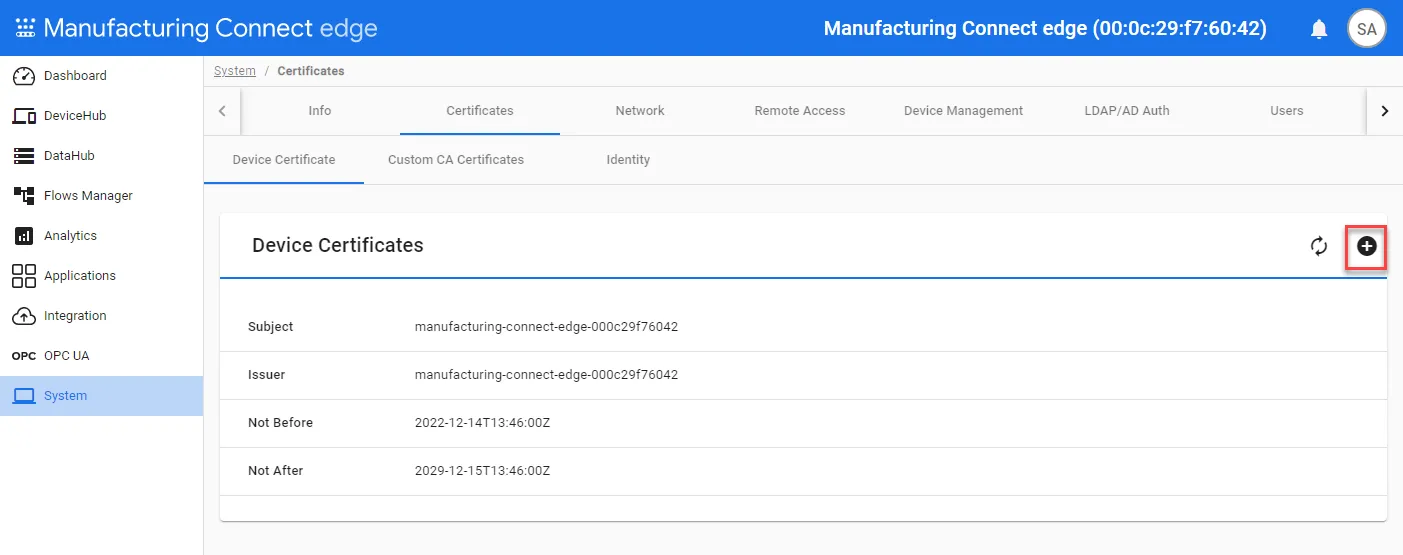
Task: Select the Integration cloud upload icon
Action: pos(24,316)
